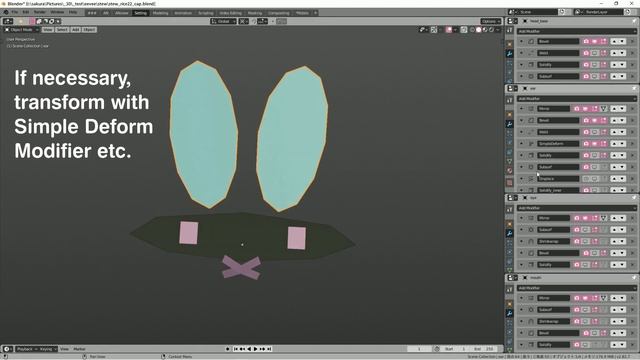Select the wireframe viewport shading icon
This screenshot has width=640, height=360.
point(472,30)
